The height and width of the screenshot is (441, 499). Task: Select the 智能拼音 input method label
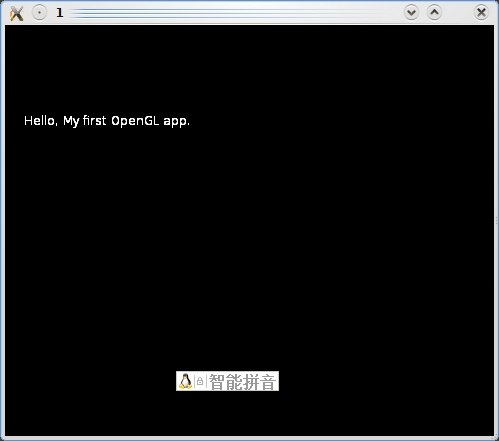(x=242, y=382)
